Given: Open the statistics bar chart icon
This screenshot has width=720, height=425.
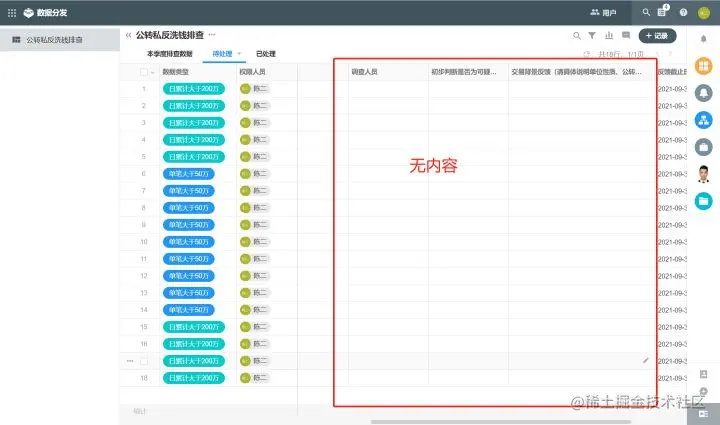Looking at the screenshot, I should 609,35.
